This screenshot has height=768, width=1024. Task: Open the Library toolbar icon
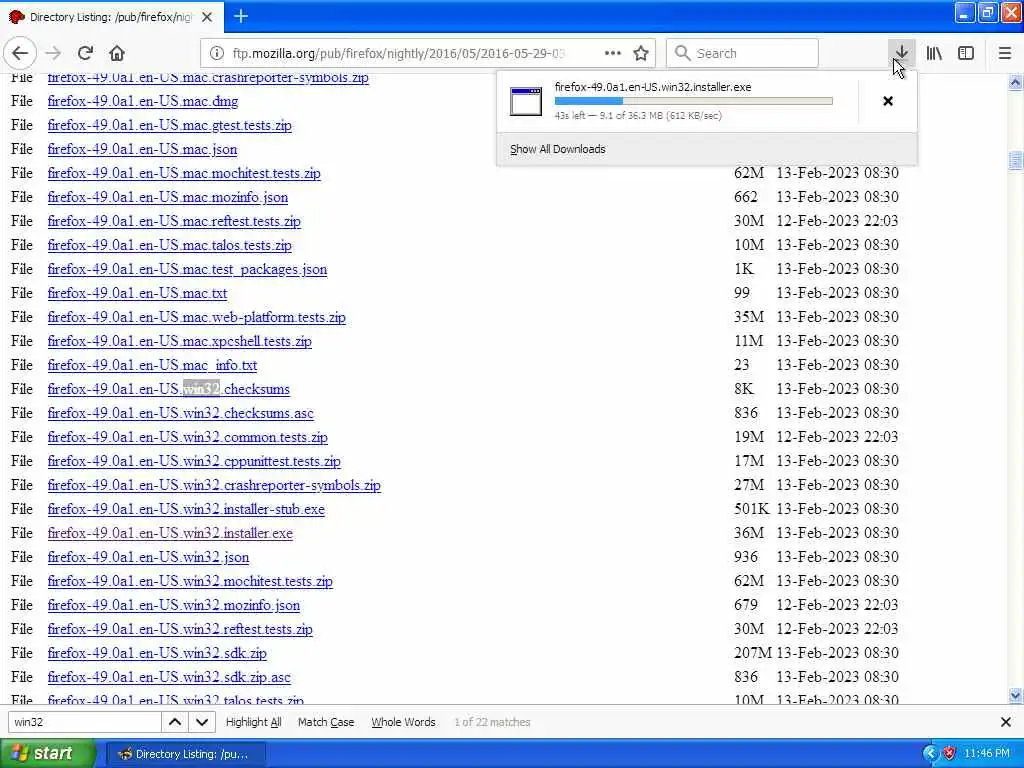point(934,53)
